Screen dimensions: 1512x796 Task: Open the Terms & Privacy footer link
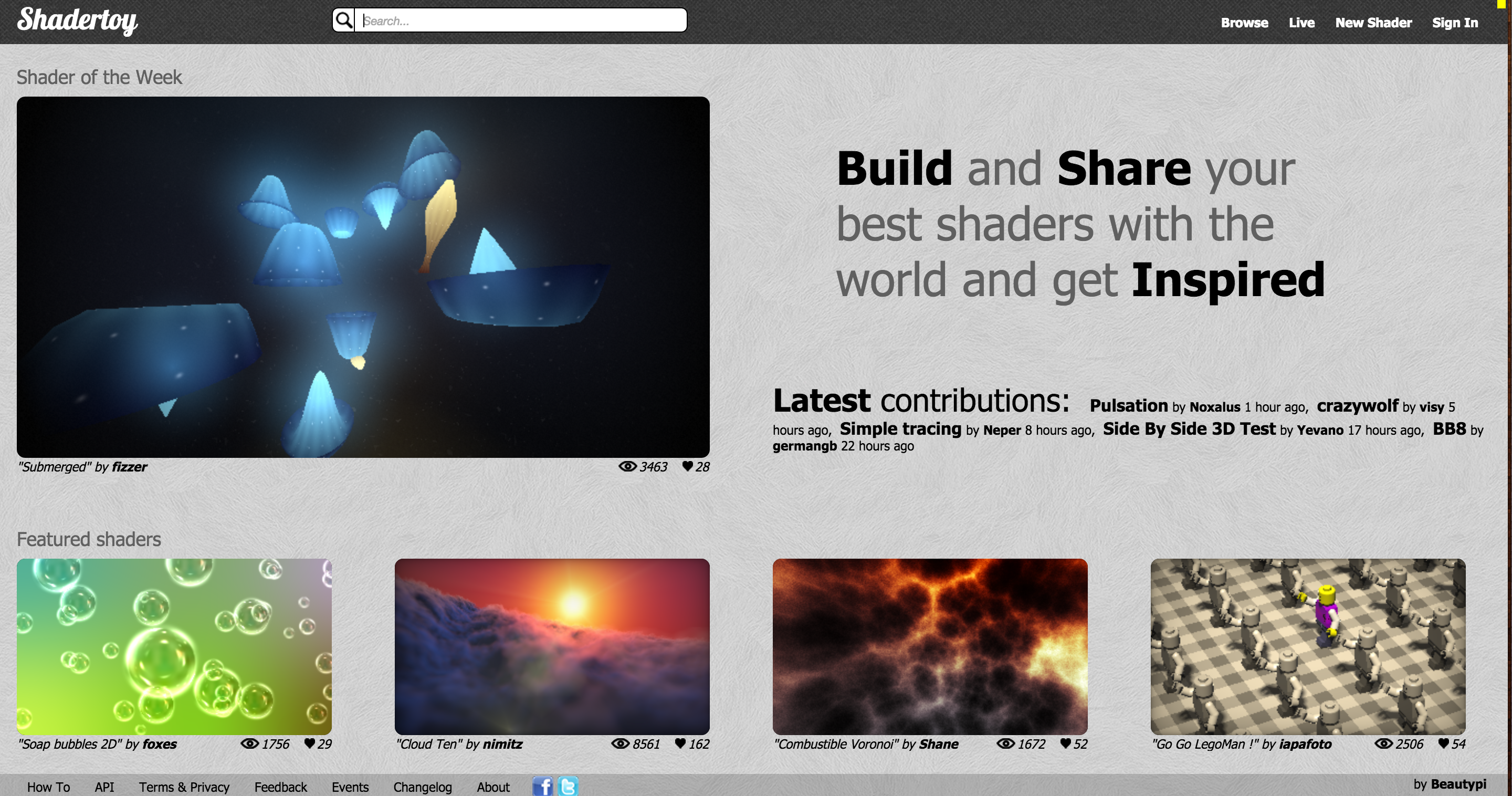coord(184,787)
